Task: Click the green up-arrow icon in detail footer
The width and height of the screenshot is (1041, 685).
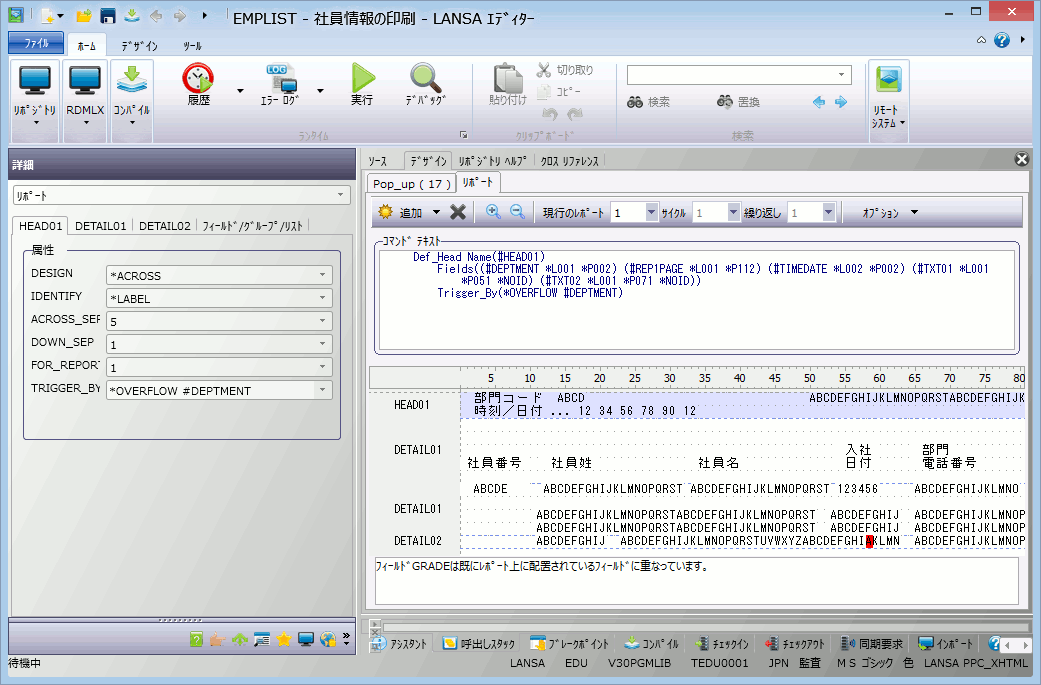Action: [240, 639]
